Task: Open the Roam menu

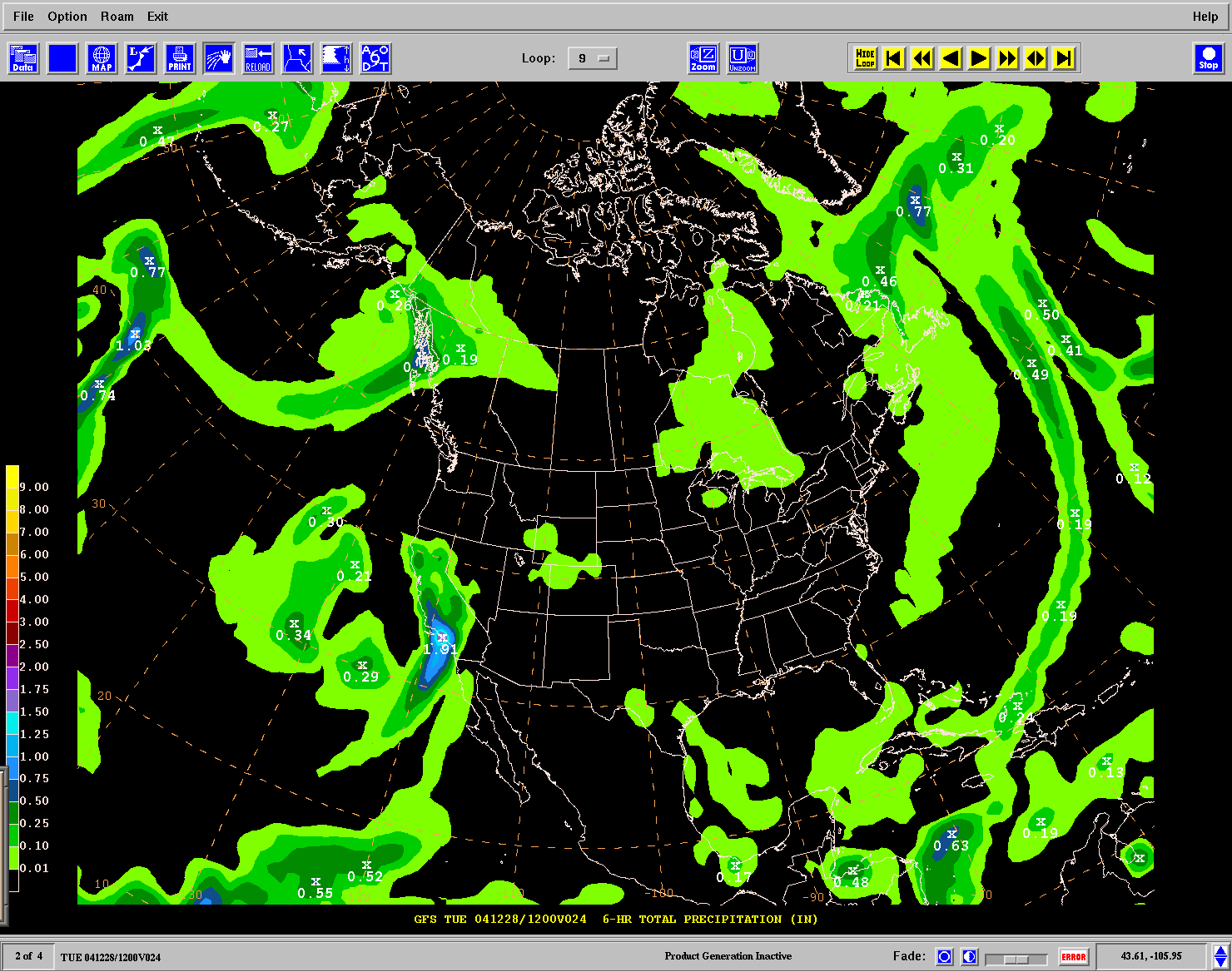Action: point(117,17)
